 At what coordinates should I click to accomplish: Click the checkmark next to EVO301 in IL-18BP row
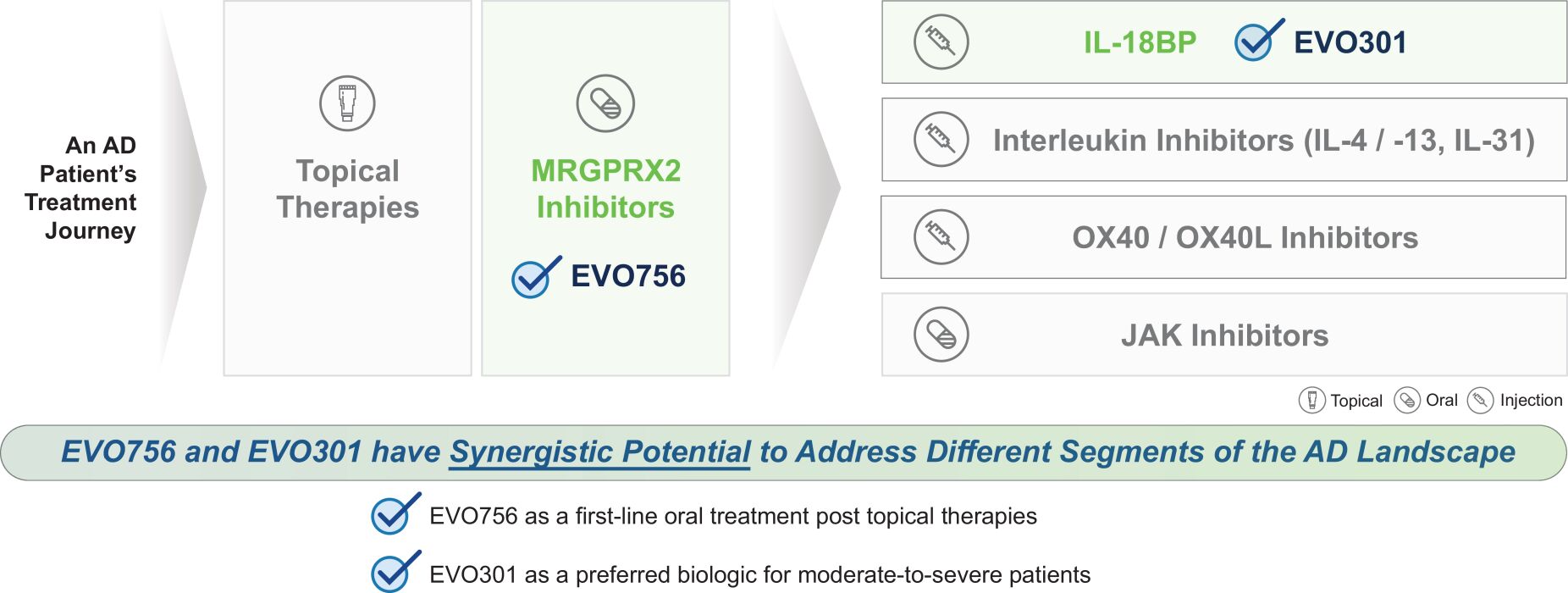[x=1256, y=42]
